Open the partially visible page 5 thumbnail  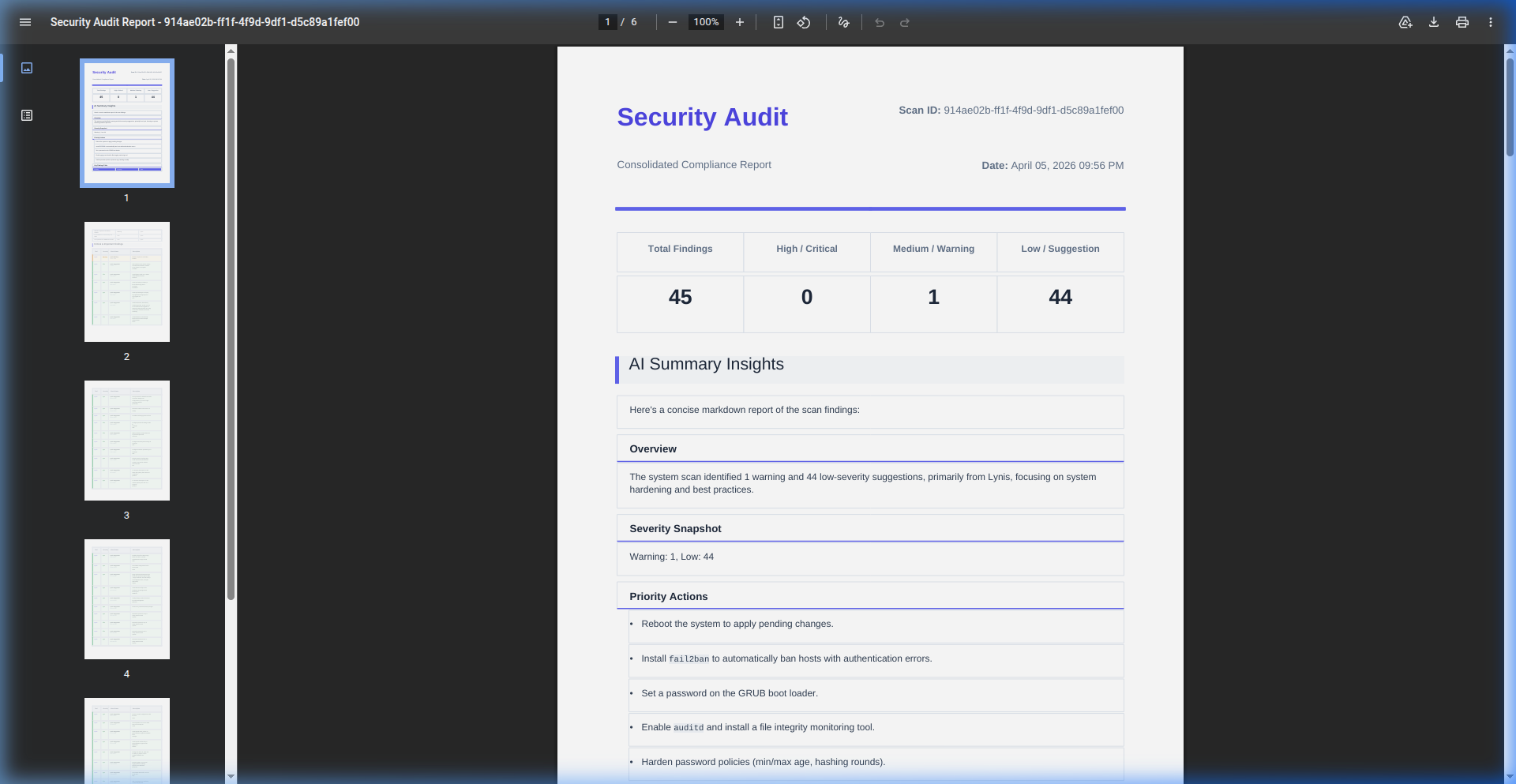coord(127,741)
